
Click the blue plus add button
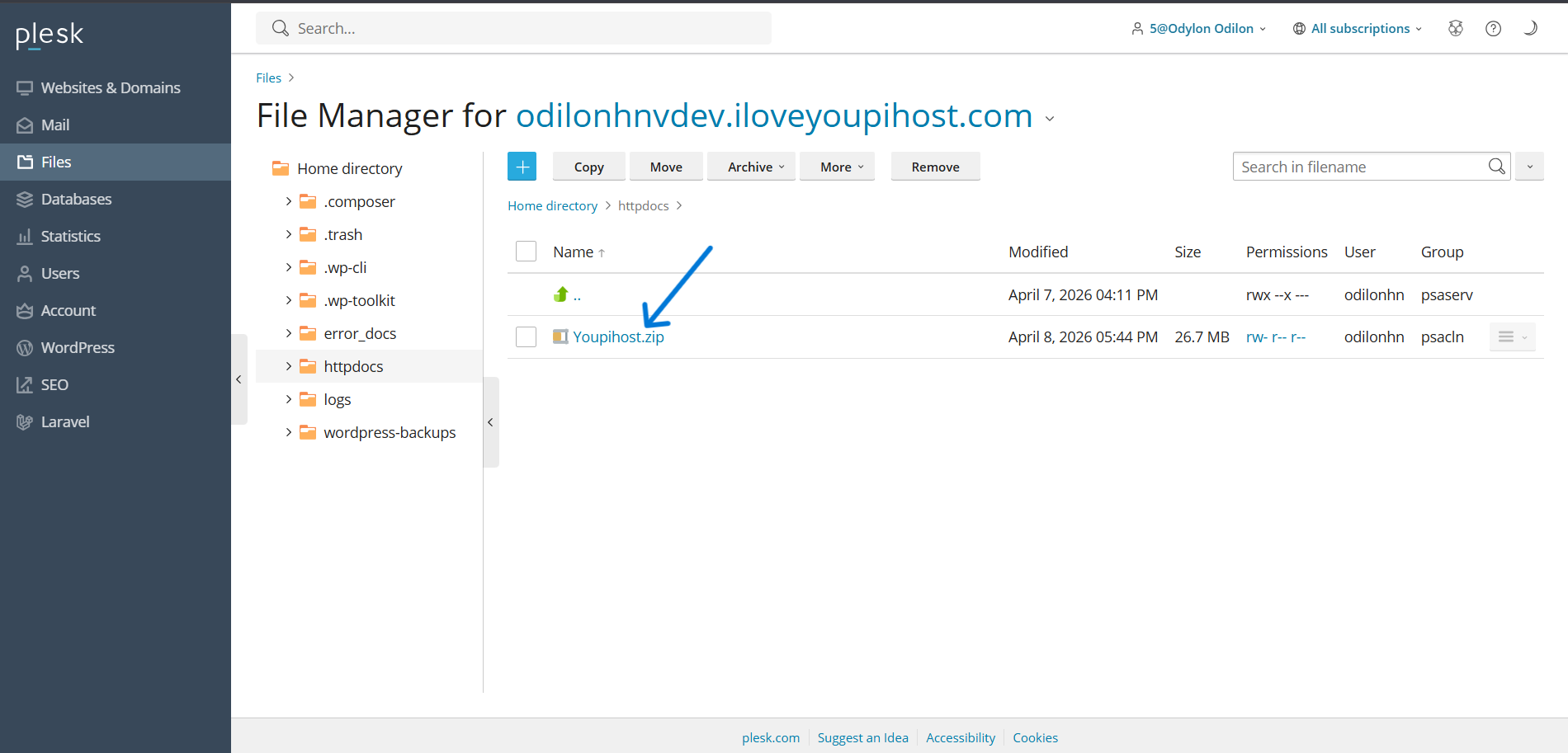click(x=522, y=167)
